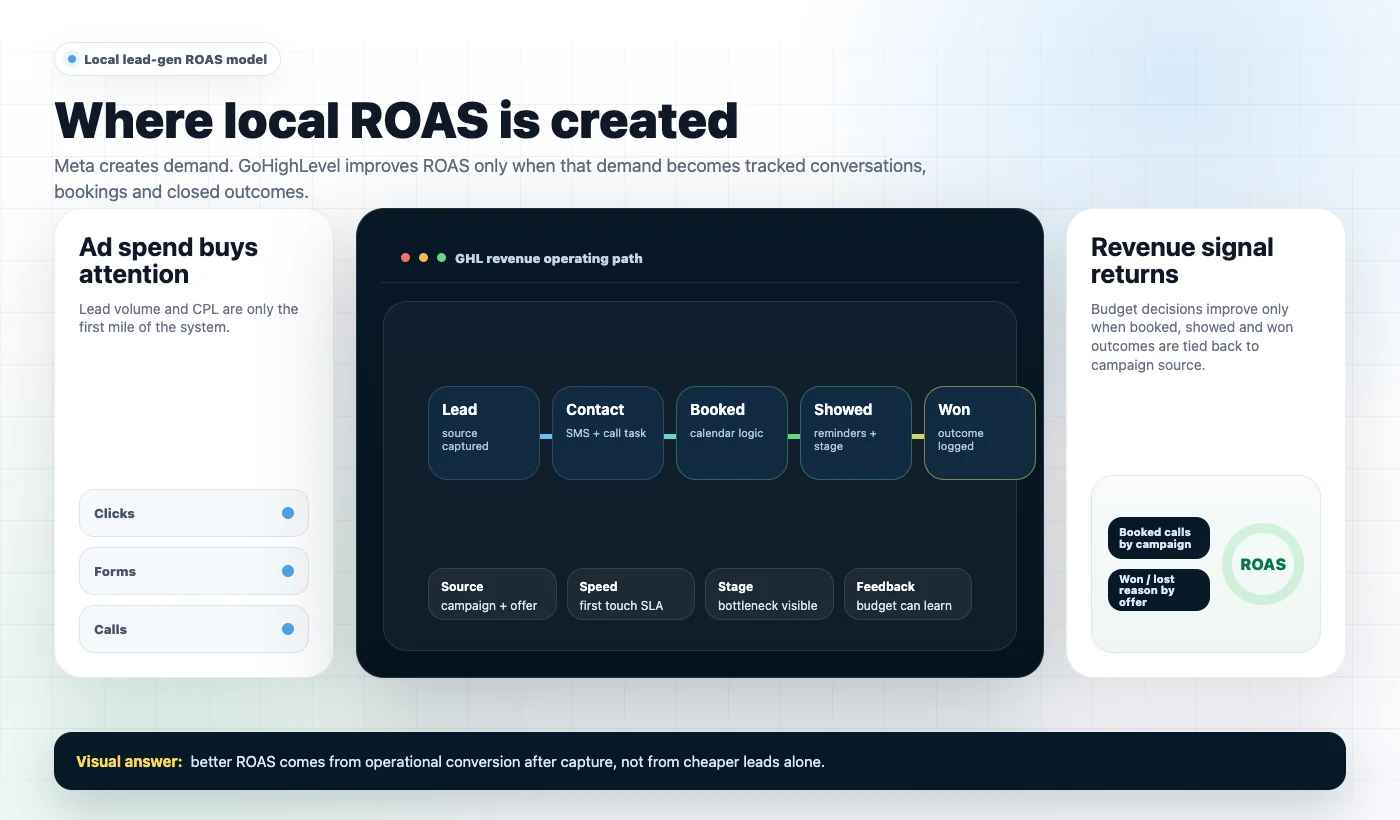Click the Revenue signal returns heading
Viewport: 1400px width, 820px height.
point(1182,261)
